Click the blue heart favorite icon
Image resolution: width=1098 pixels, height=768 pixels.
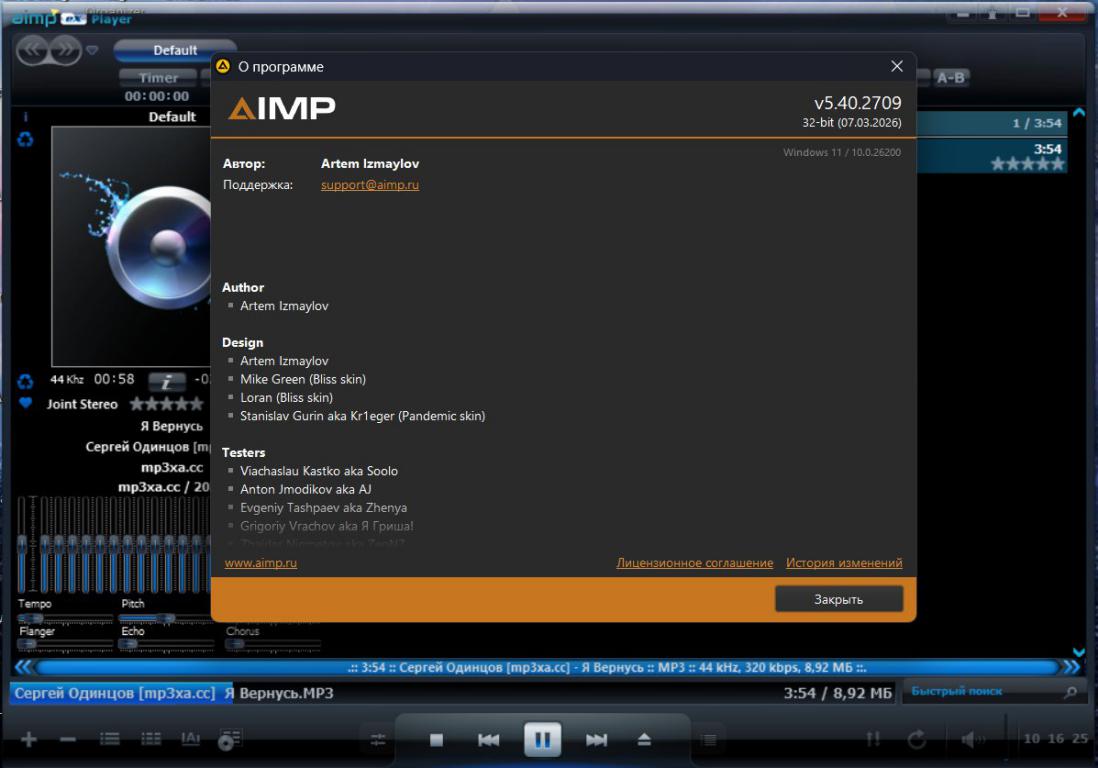[x=26, y=403]
